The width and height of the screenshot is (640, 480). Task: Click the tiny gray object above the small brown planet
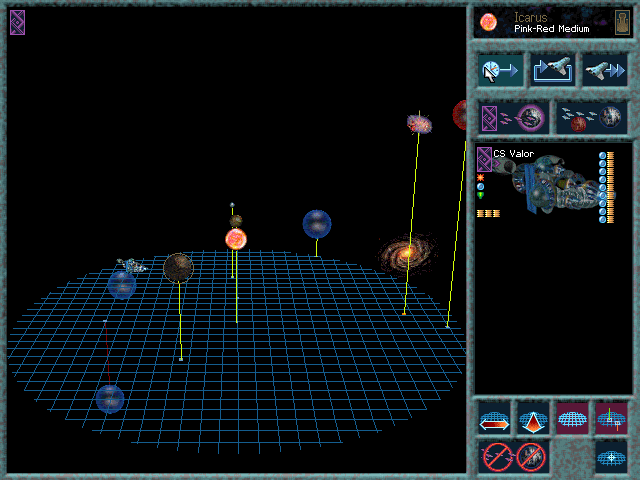232,205
